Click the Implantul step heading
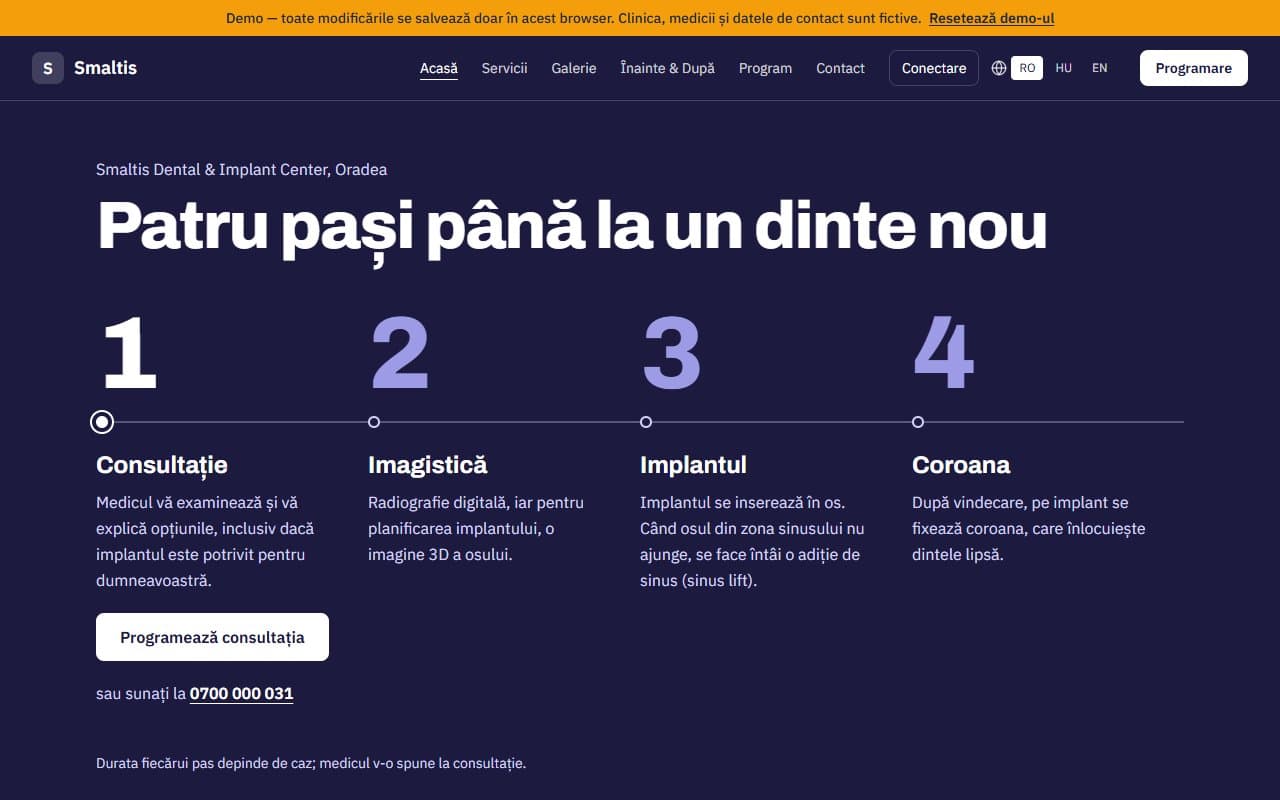 pos(693,465)
